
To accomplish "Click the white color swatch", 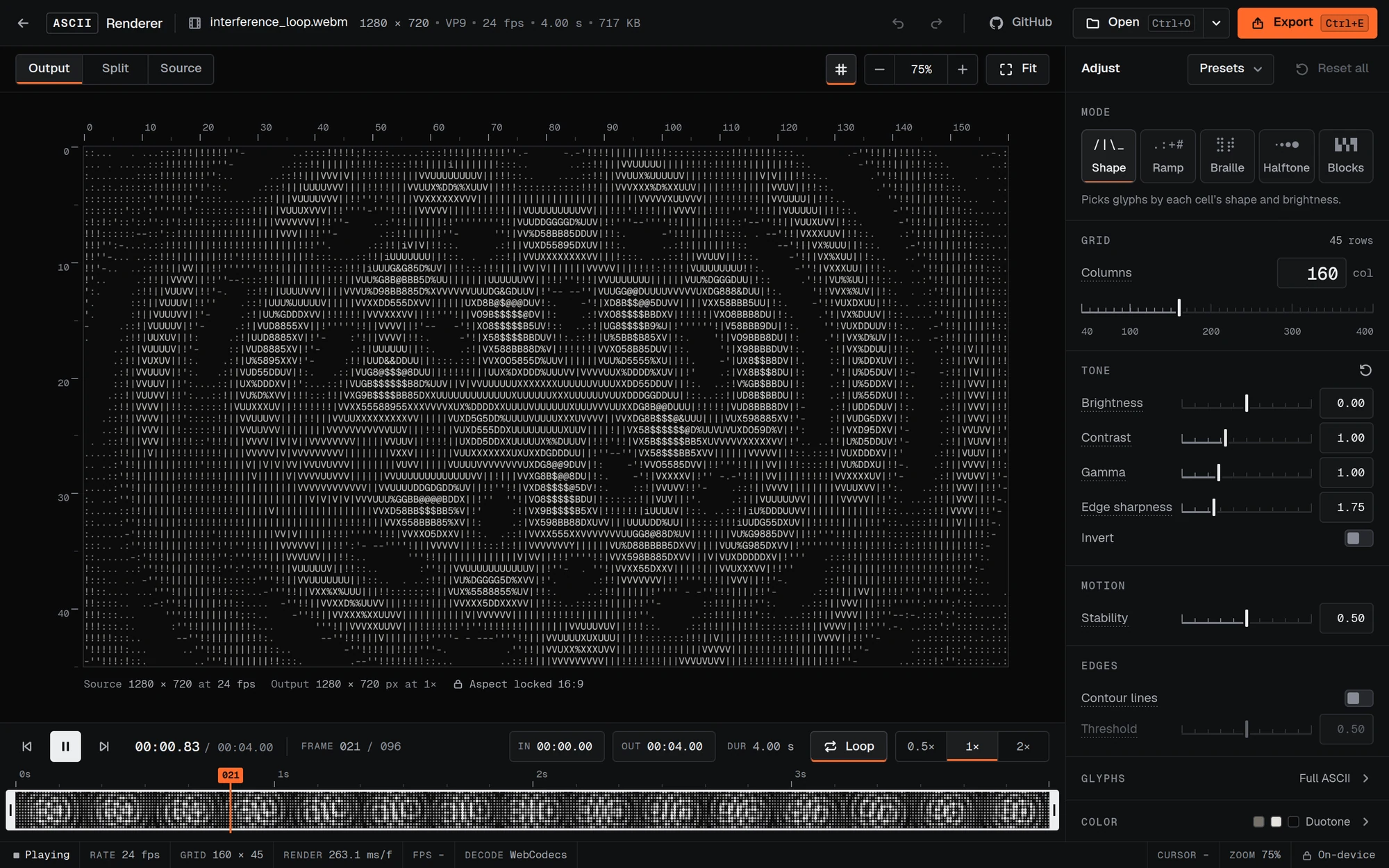I will (1276, 821).
